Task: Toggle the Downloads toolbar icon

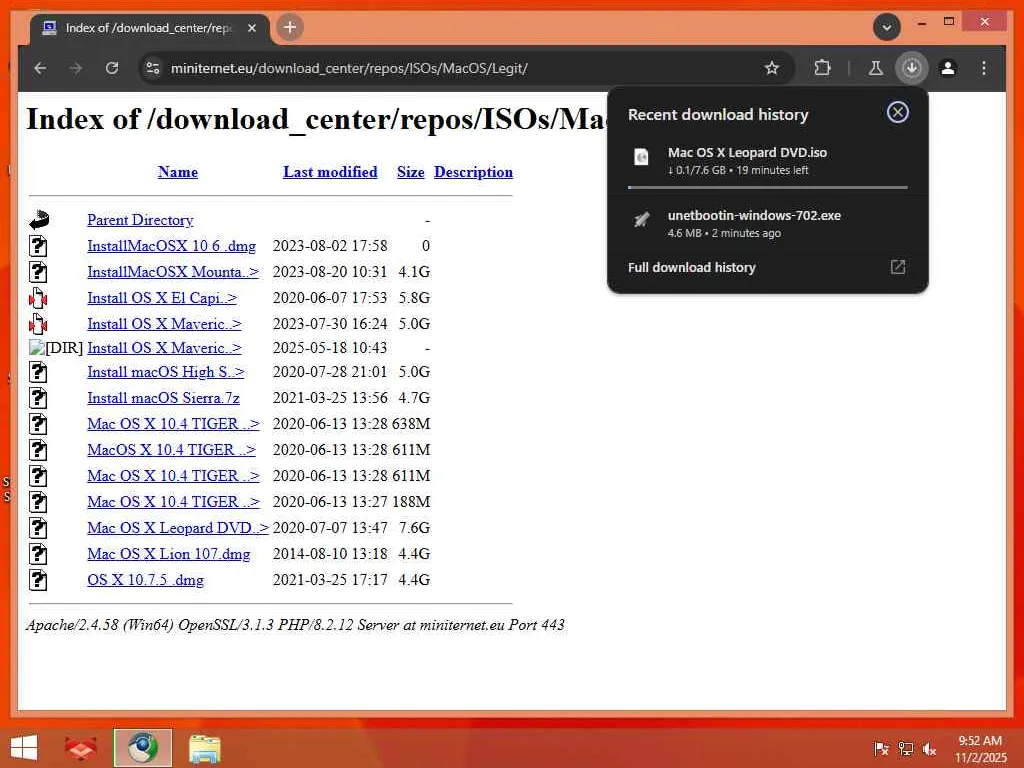Action: pyautogui.click(x=912, y=68)
